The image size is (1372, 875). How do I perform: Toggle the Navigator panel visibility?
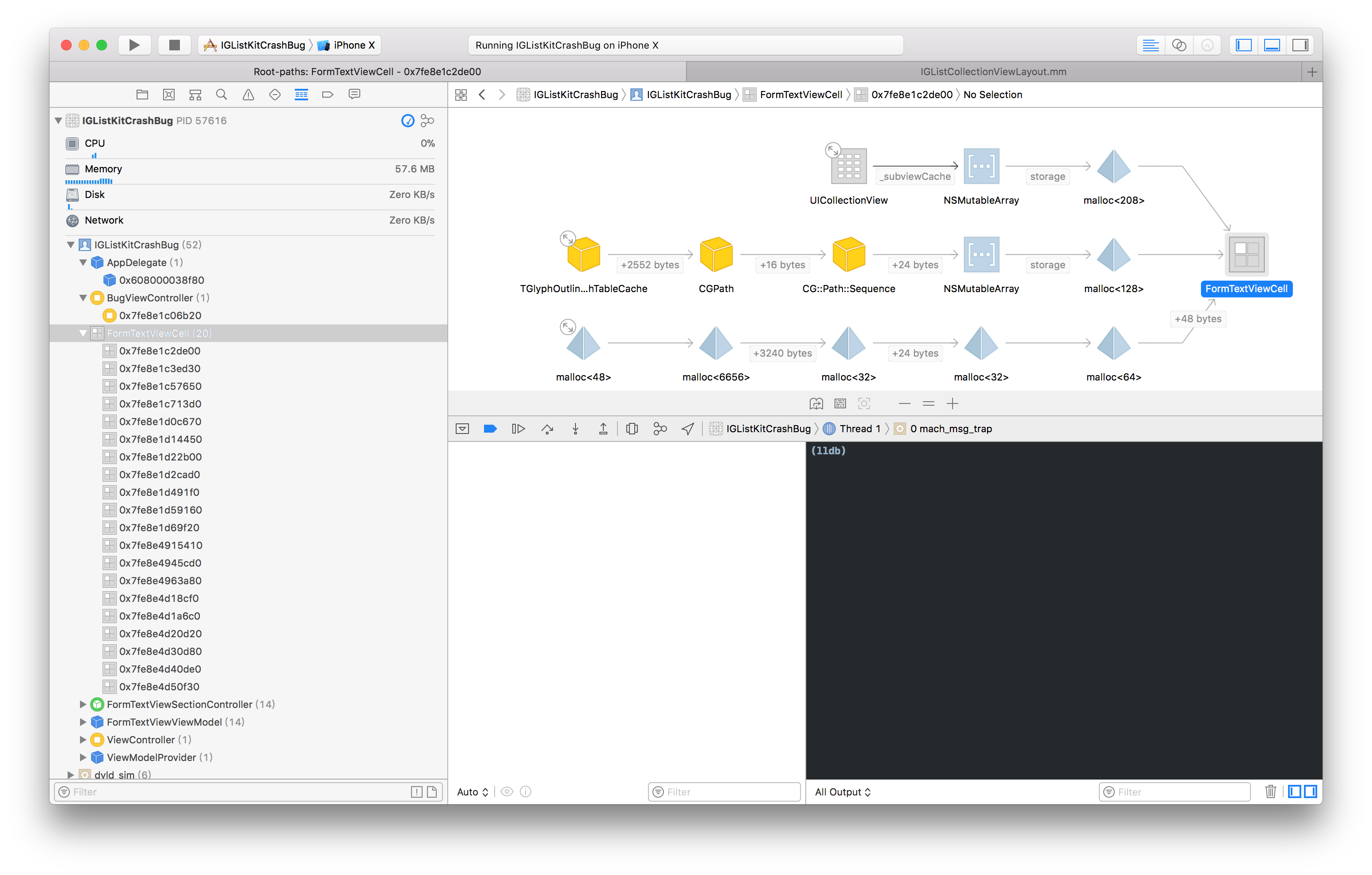pyautogui.click(x=1243, y=45)
